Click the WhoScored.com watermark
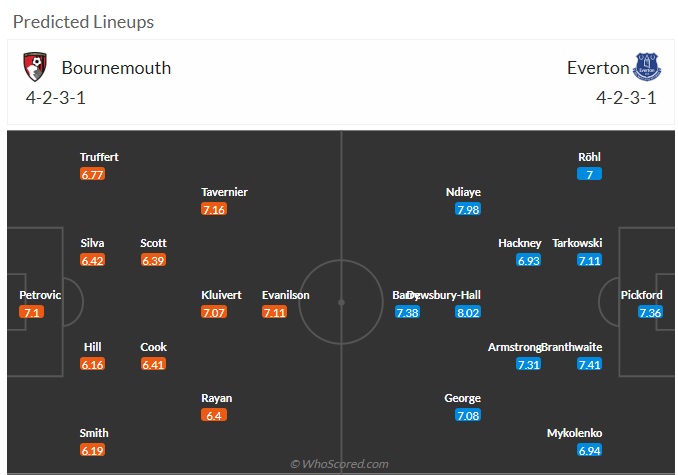The width and height of the screenshot is (678, 475). tap(339, 464)
